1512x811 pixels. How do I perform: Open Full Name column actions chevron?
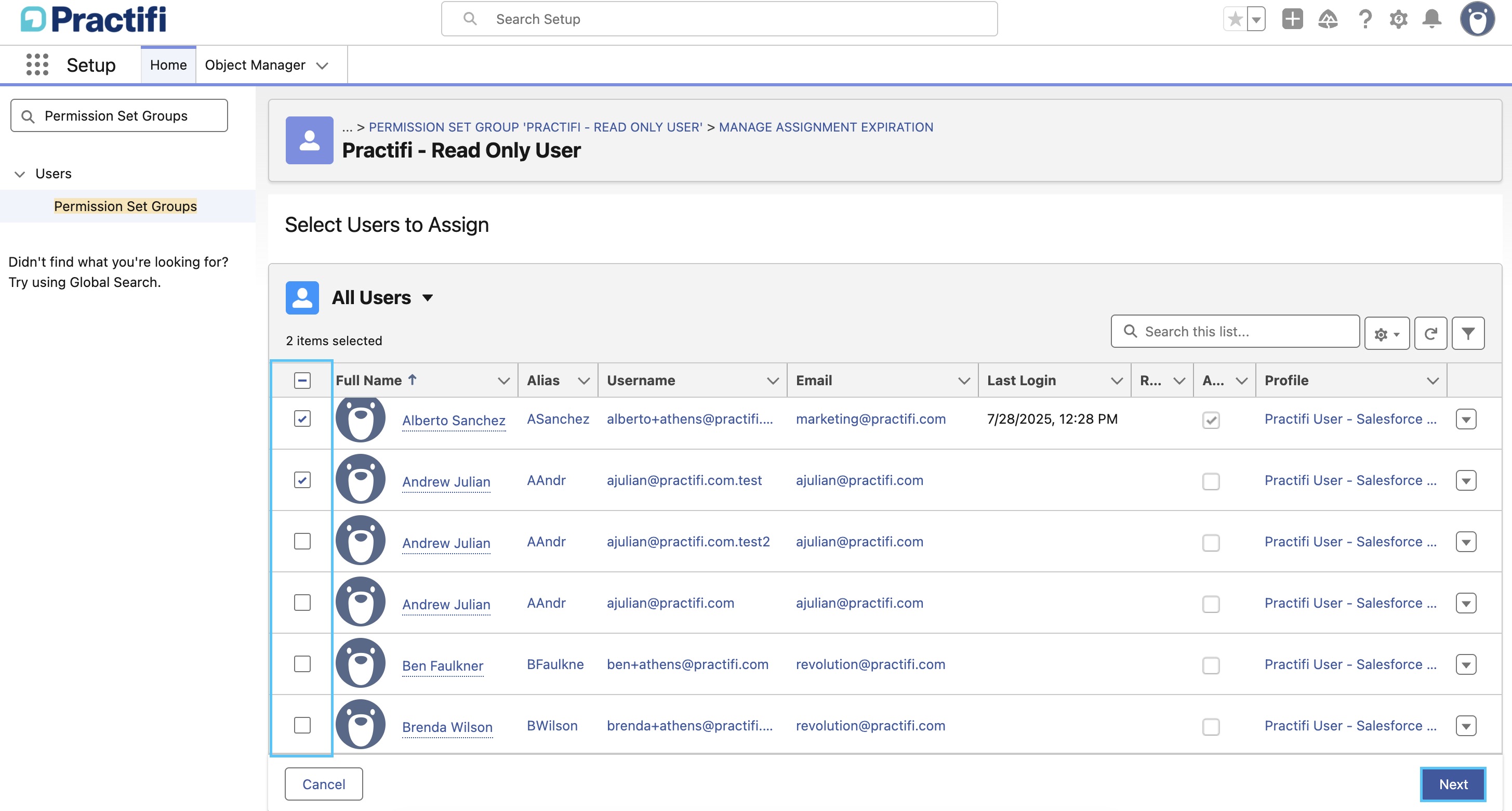(x=503, y=381)
